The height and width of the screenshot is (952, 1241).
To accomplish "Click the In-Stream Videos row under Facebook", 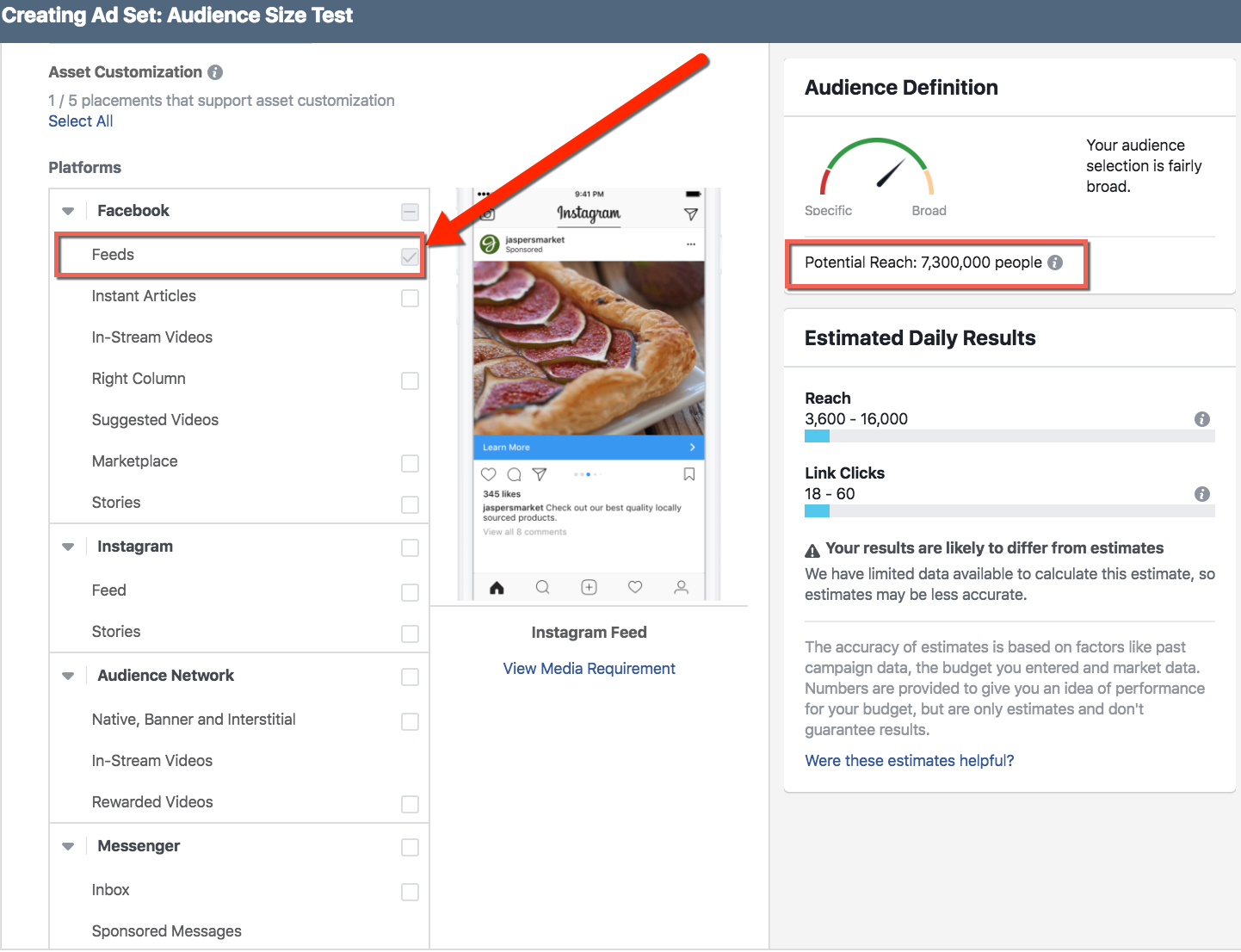I will [x=239, y=337].
